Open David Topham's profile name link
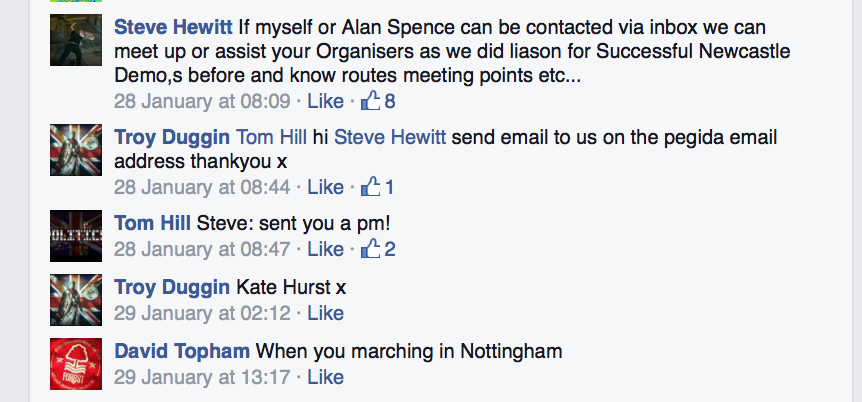 [x=182, y=351]
